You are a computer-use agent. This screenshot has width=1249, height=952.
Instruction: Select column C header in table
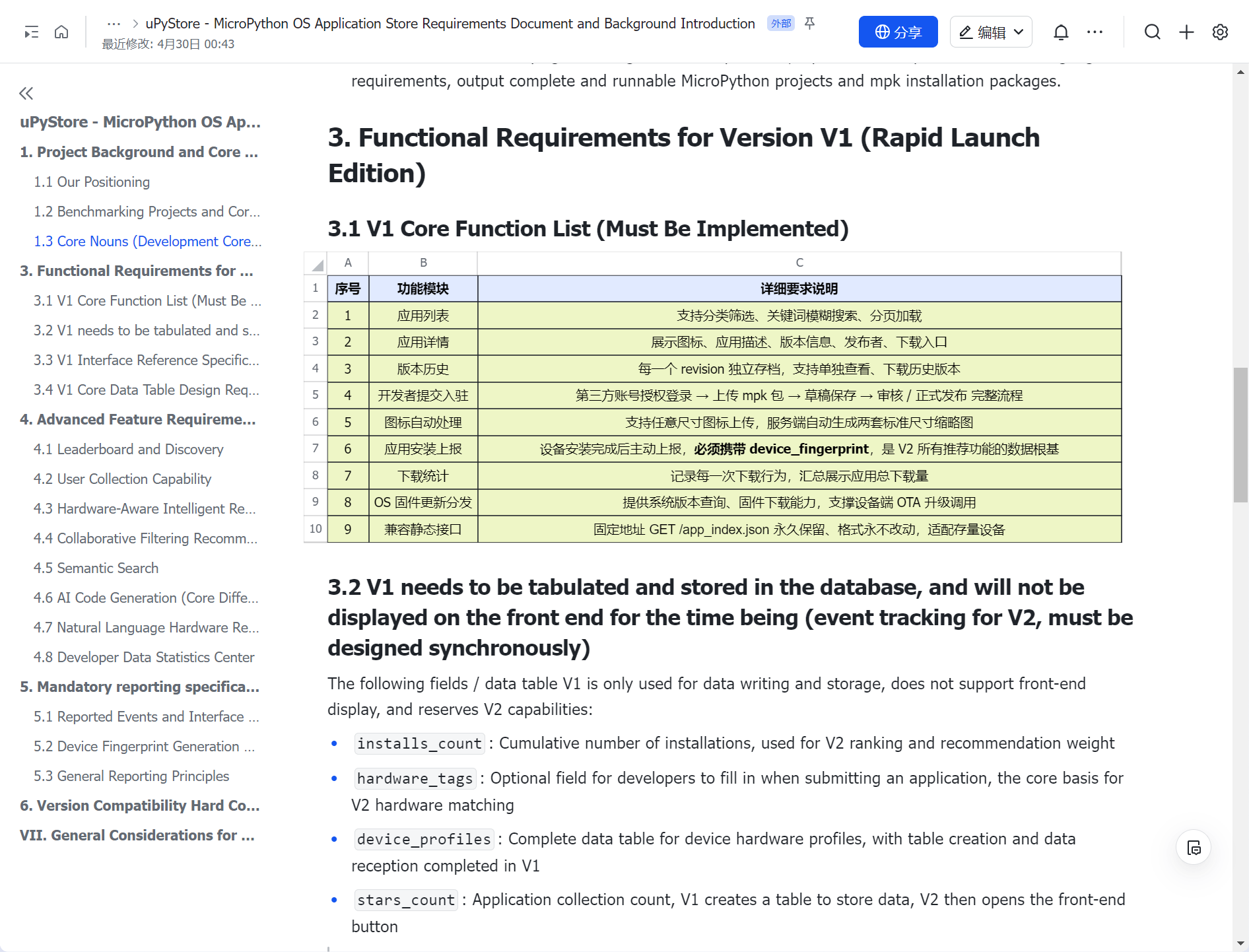coord(799,263)
